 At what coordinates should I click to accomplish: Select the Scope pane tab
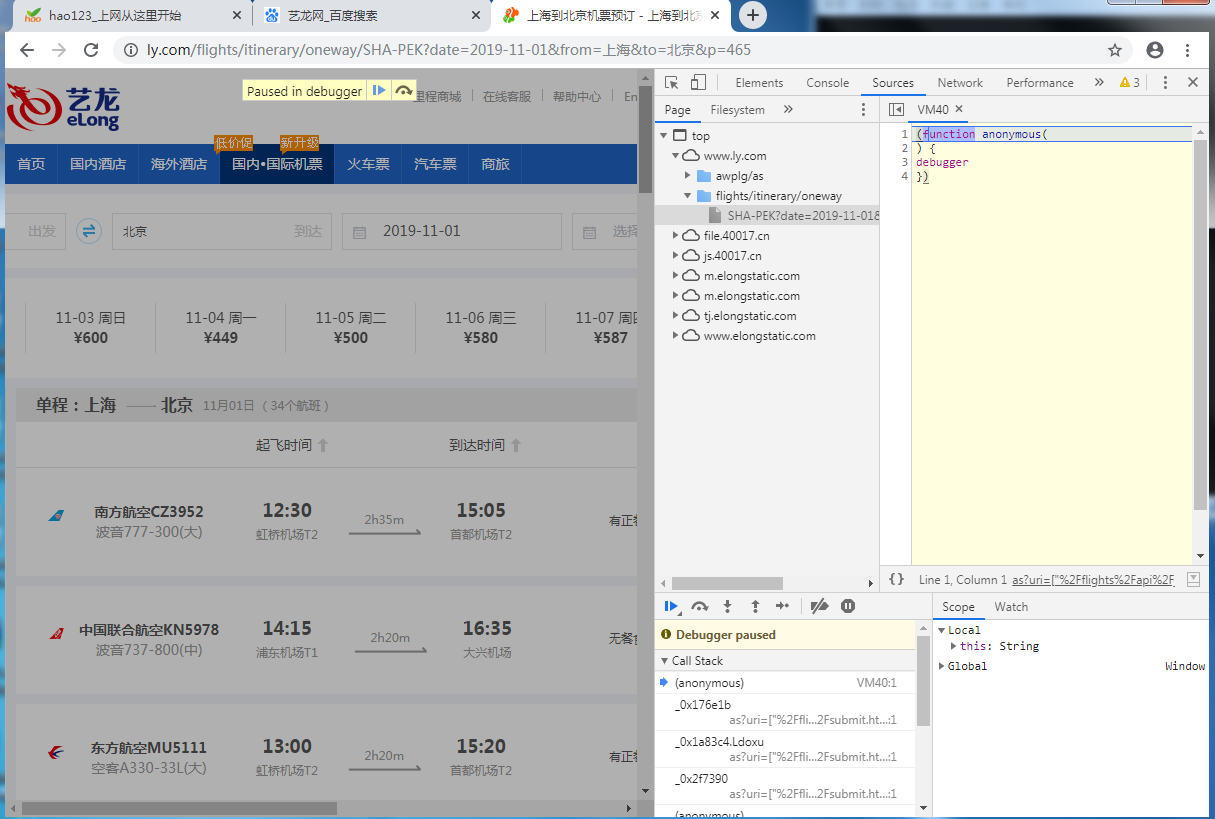(x=958, y=607)
